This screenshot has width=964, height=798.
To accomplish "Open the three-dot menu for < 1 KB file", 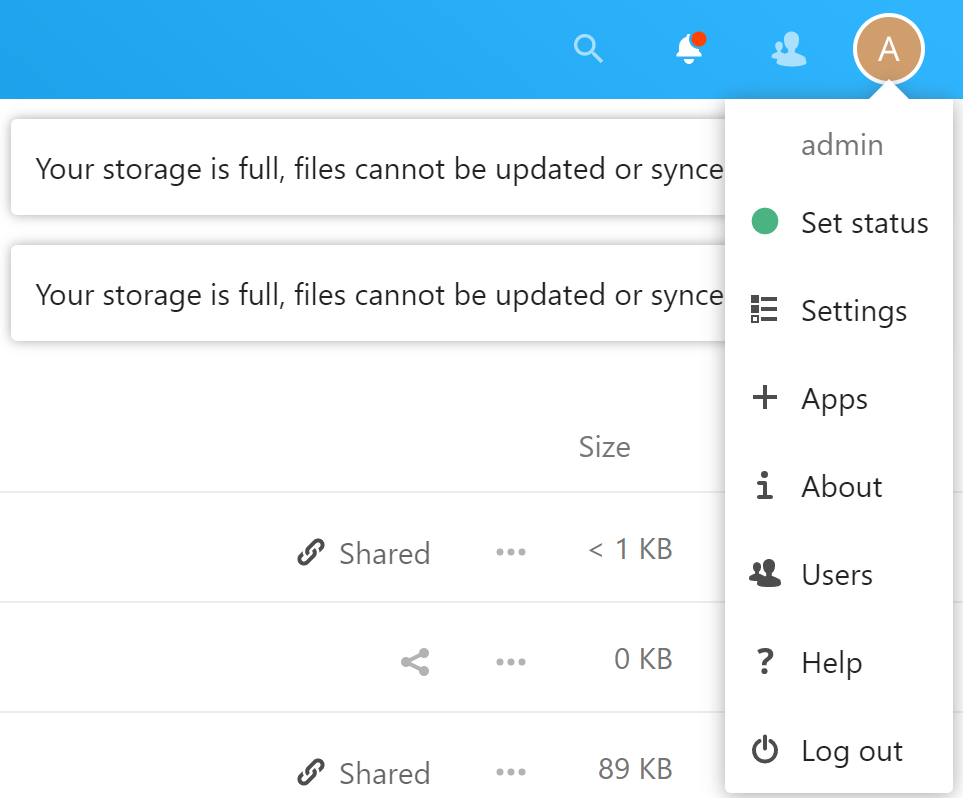I will (x=510, y=552).
